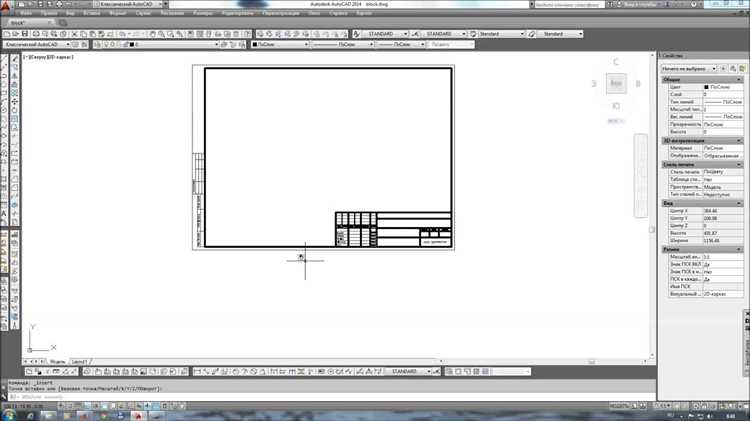The height and width of the screenshot is (421, 750).
Task: Click 'Слой' row value 0 in Properties
Action: [x=723, y=95]
